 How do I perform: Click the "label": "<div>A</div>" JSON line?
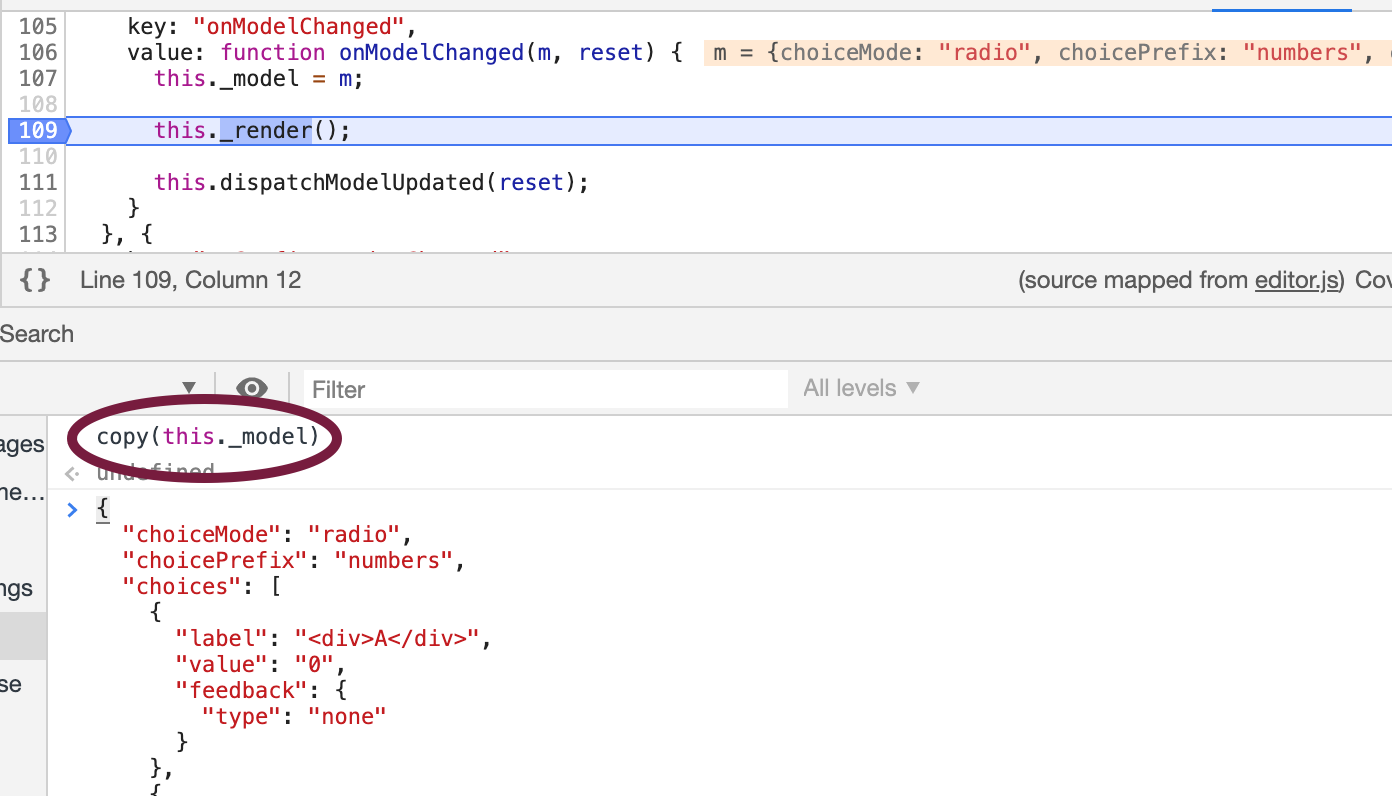[x=334, y=638]
